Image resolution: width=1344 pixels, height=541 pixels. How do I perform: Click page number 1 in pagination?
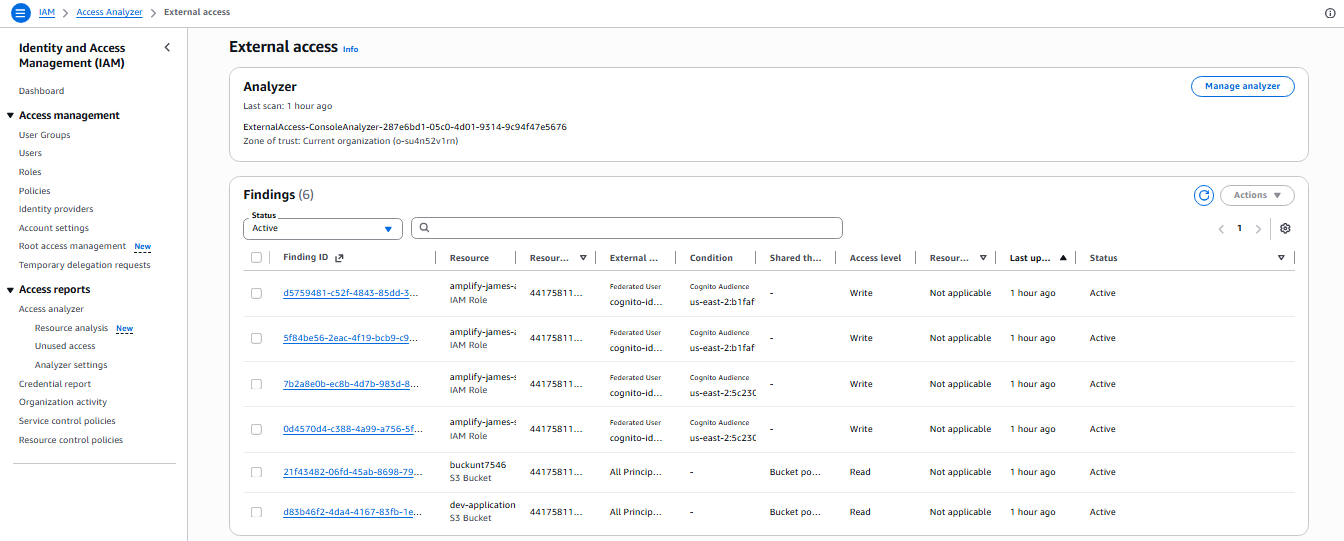point(1239,229)
